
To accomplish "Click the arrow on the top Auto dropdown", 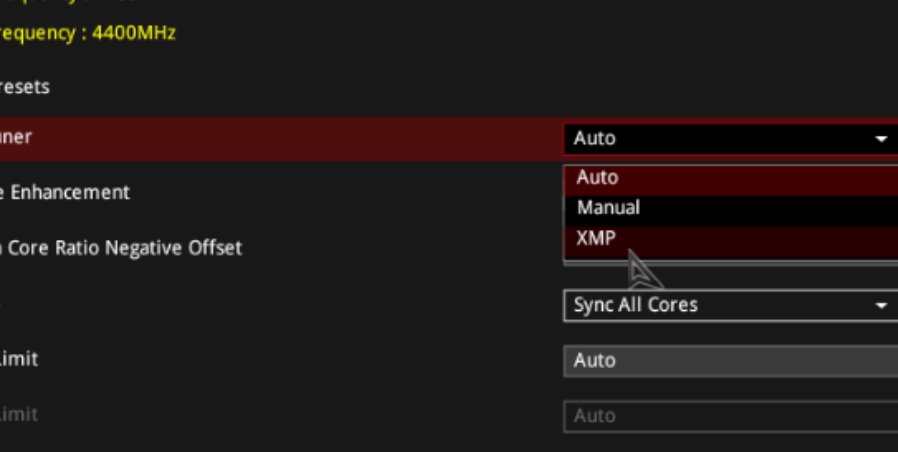I will 881,139.
